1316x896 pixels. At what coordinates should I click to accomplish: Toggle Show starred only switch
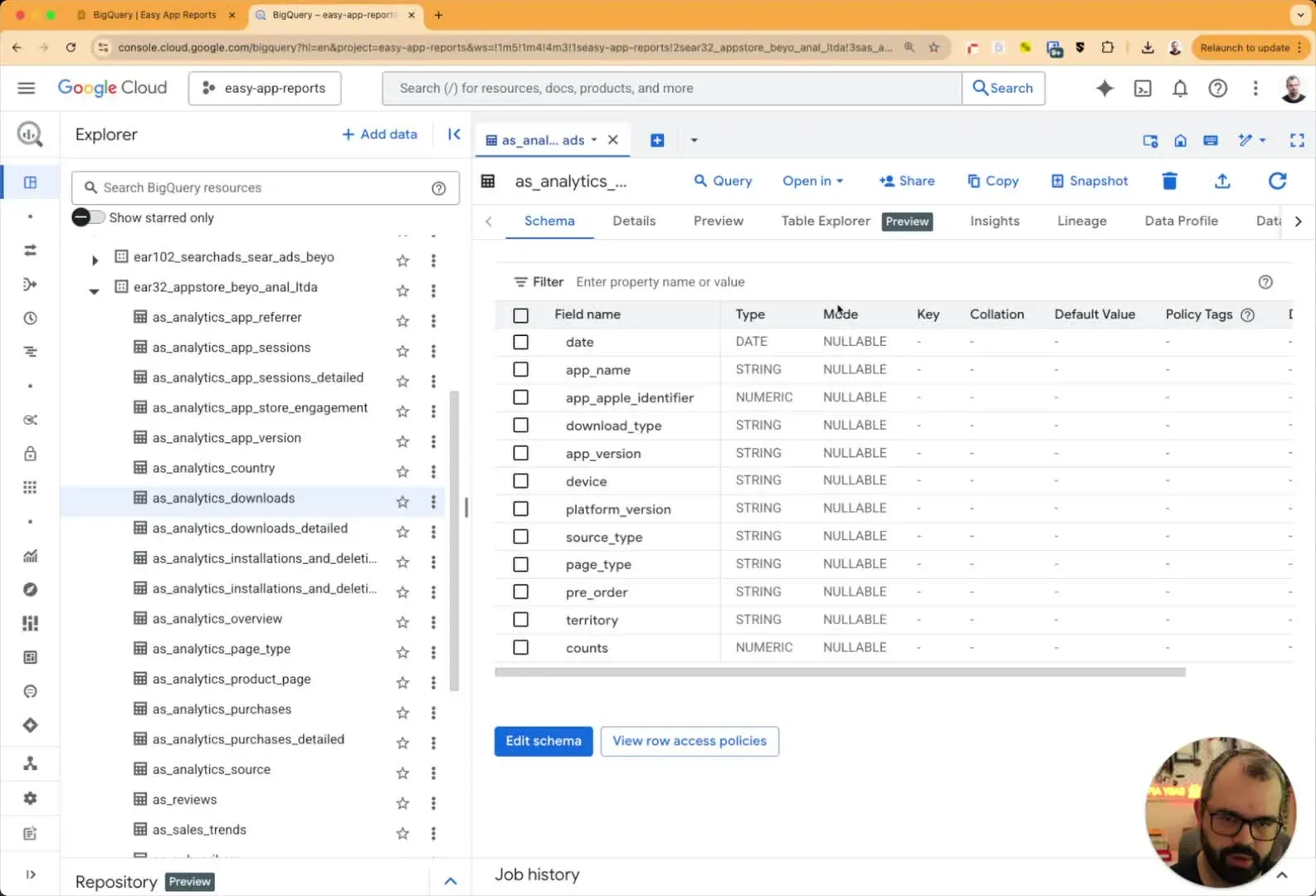88,217
